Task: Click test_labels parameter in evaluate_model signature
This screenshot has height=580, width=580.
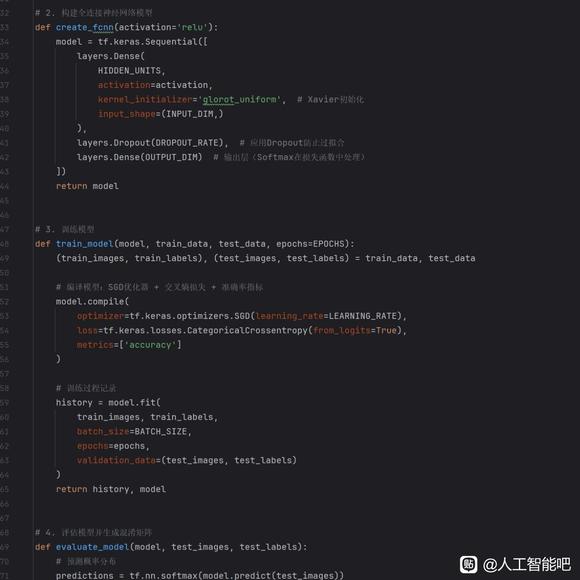Action: coord(268,547)
